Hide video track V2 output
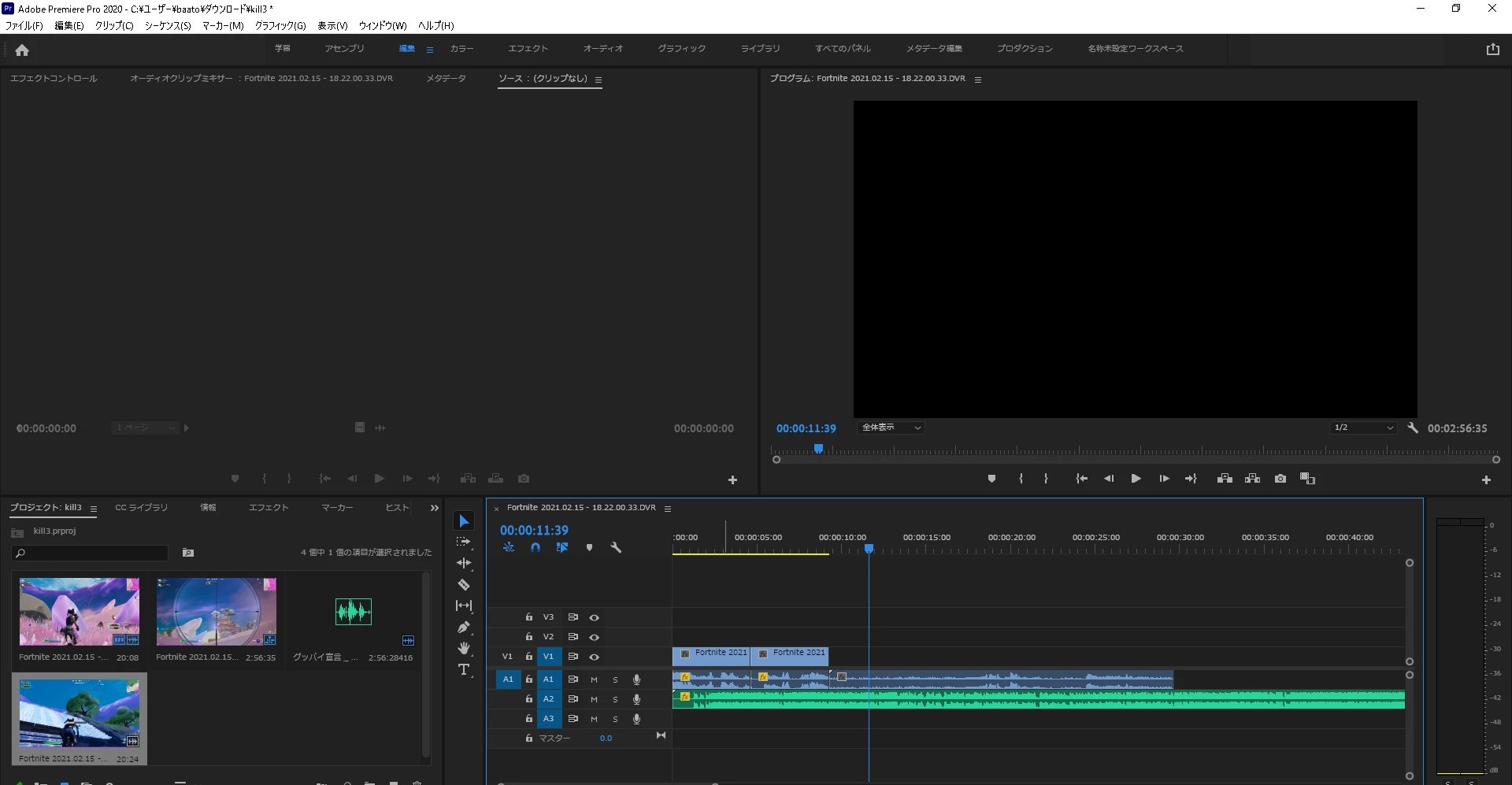Image resolution: width=1512 pixels, height=785 pixels. (x=595, y=637)
